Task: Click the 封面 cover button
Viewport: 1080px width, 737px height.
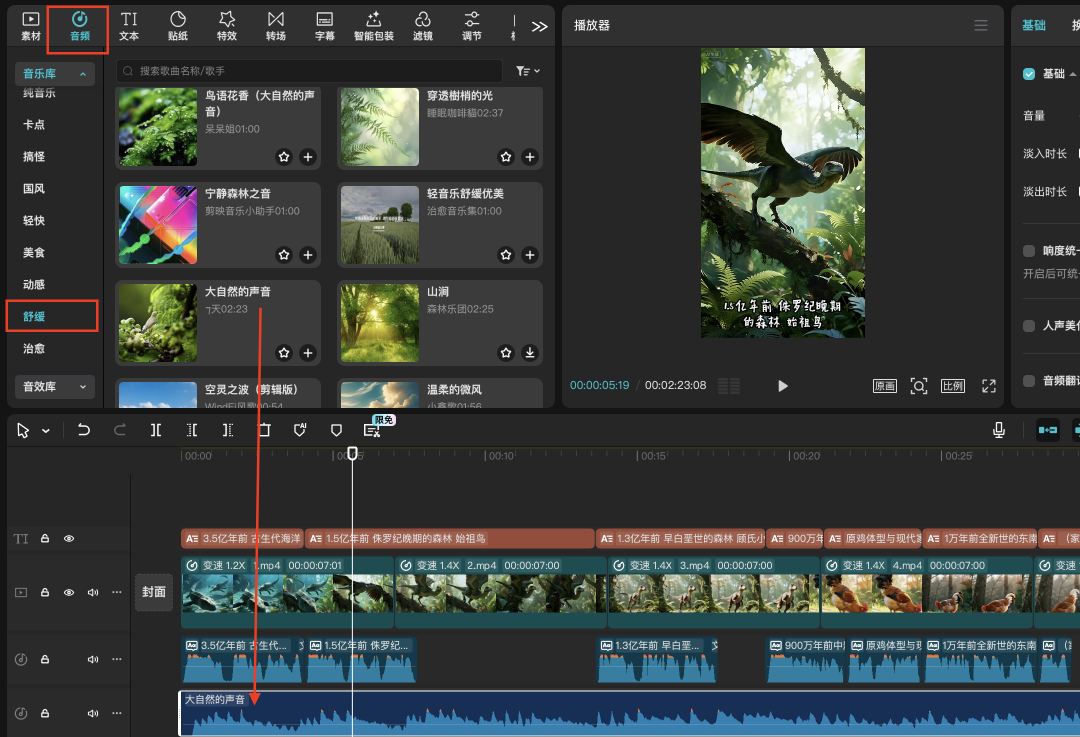Action: (x=154, y=592)
